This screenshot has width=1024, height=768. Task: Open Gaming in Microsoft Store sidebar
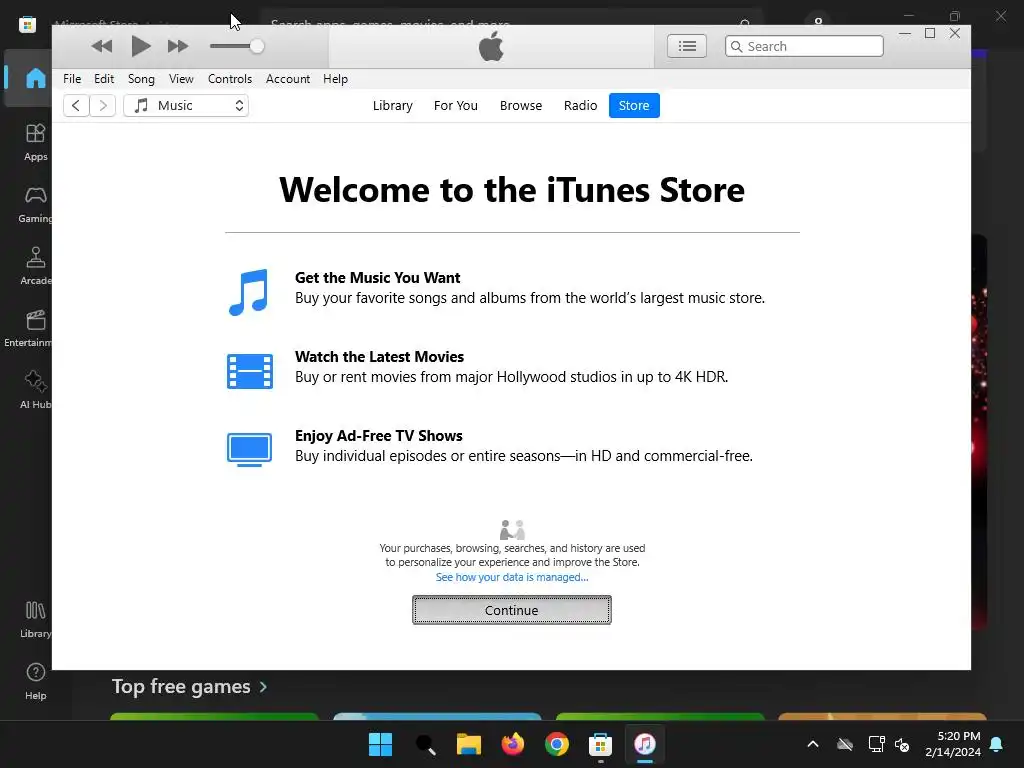[x=35, y=204]
